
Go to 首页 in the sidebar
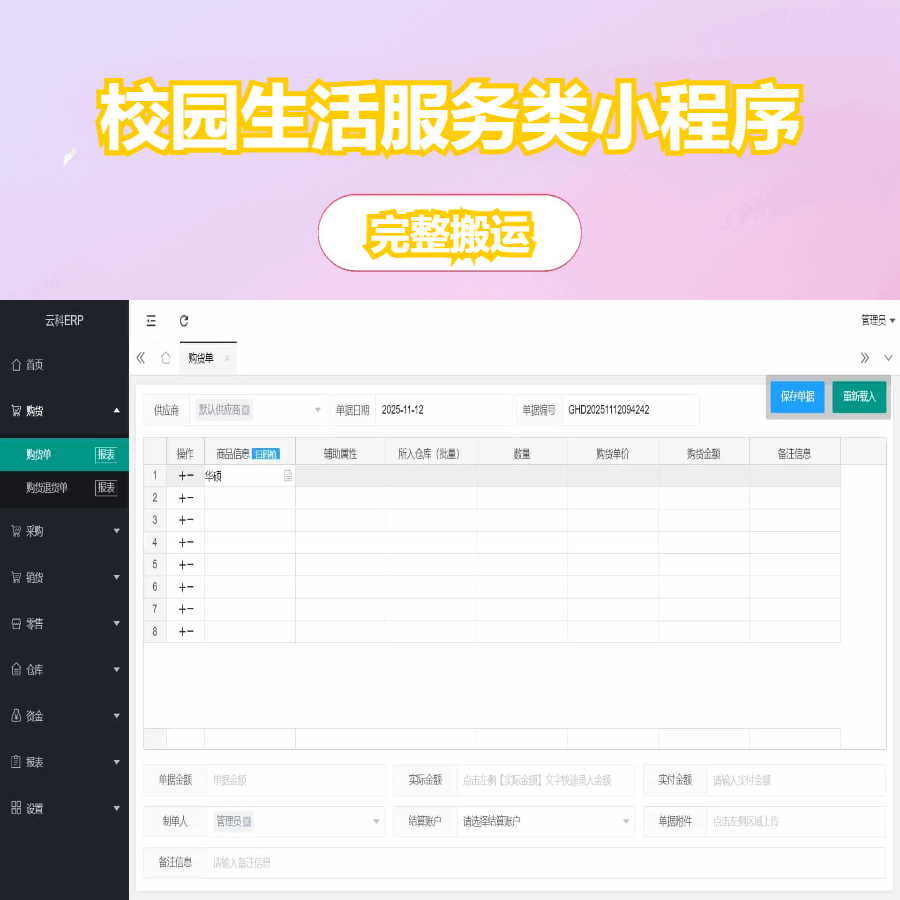click(x=35, y=365)
